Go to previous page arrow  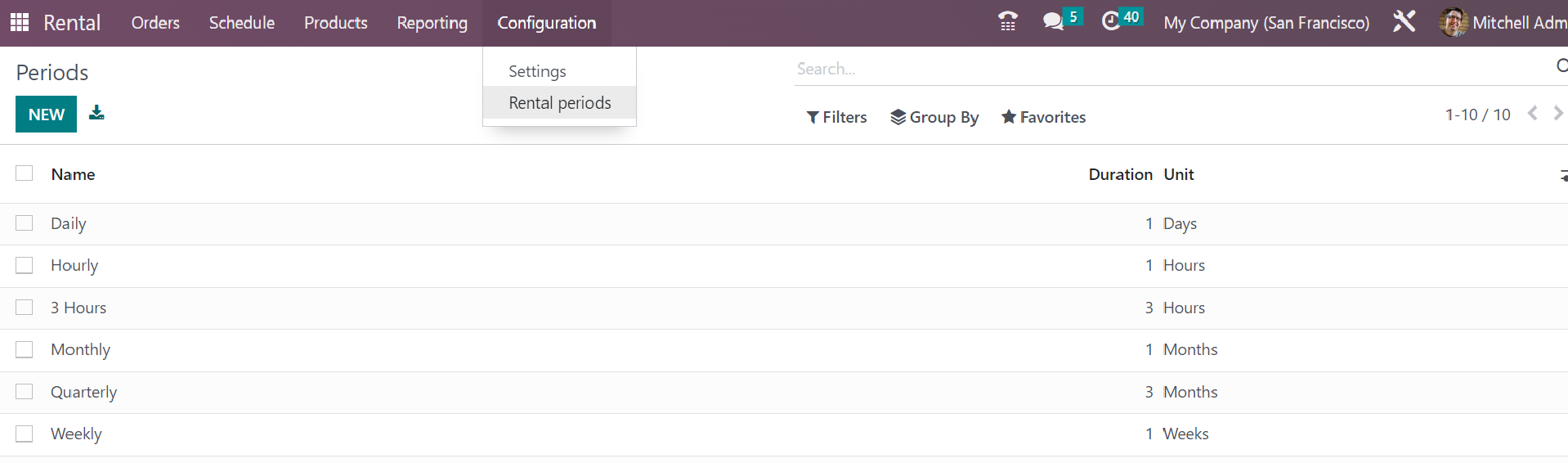(x=1533, y=114)
